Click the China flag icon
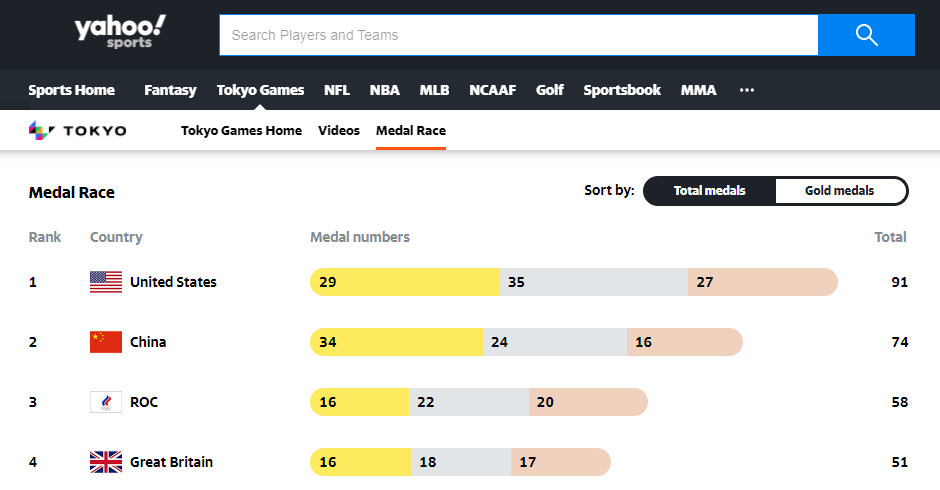This screenshot has width=940, height=490. coord(106,342)
